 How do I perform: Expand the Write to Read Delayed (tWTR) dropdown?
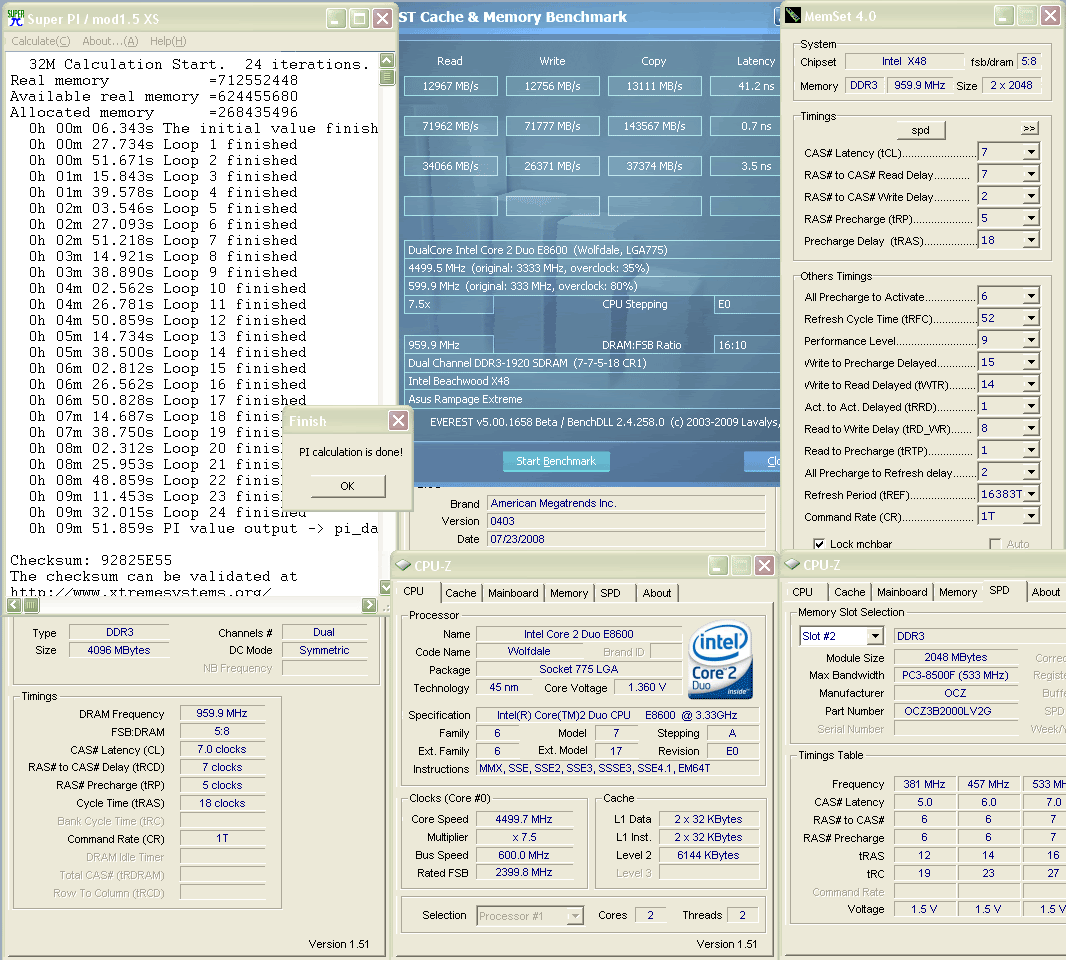coord(1031,384)
